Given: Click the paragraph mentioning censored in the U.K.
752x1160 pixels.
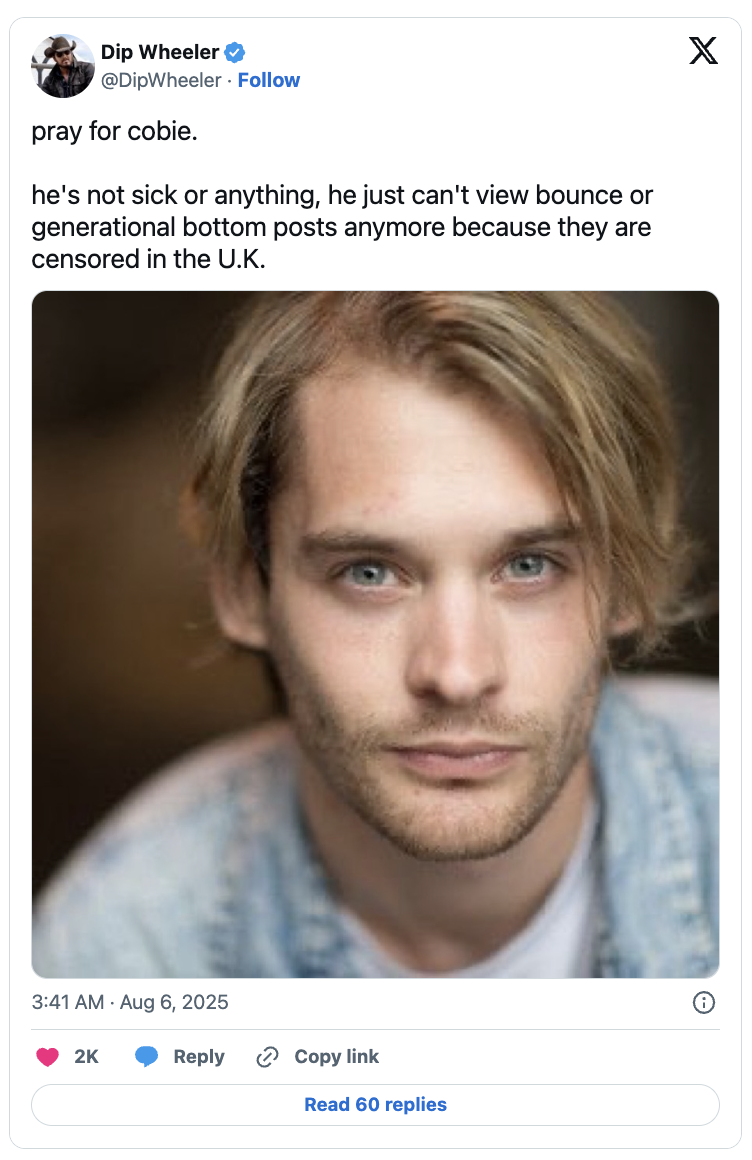Looking at the screenshot, I should [x=342, y=227].
